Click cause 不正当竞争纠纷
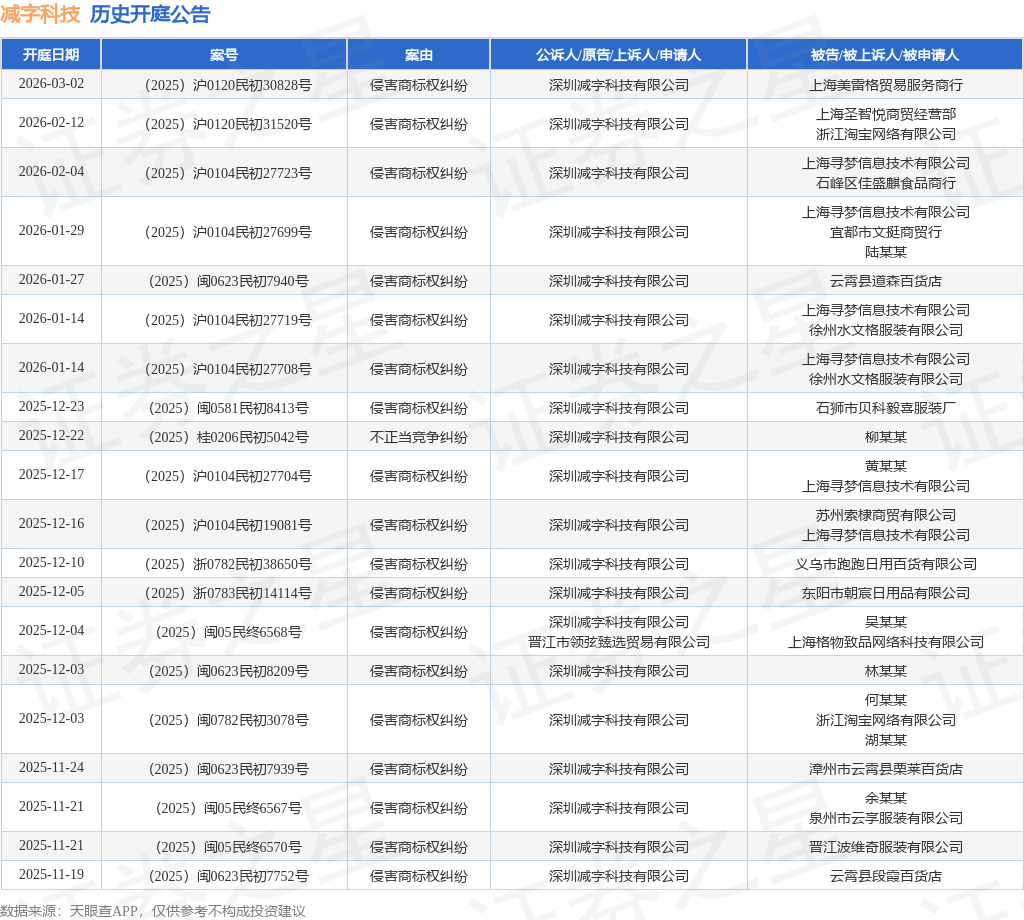The image size is (1024, 920). (x=419, y=437)
